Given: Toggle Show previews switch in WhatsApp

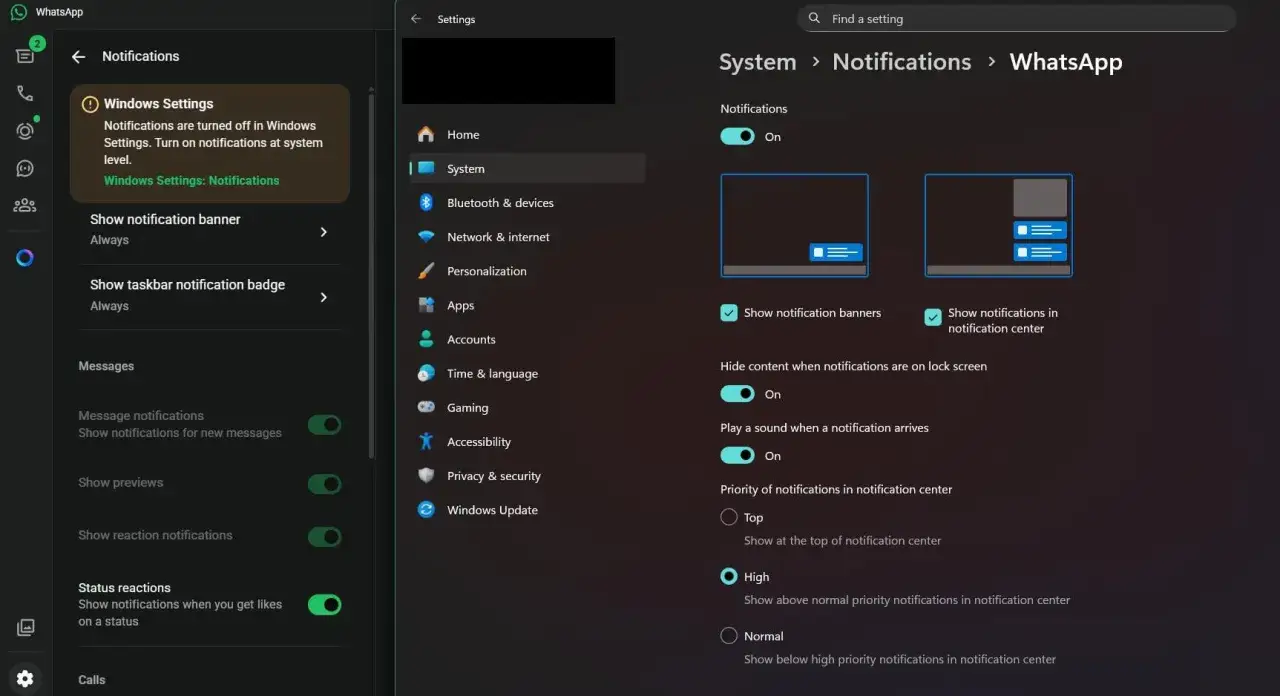Looking at the screenshot, I should point(325,484).
